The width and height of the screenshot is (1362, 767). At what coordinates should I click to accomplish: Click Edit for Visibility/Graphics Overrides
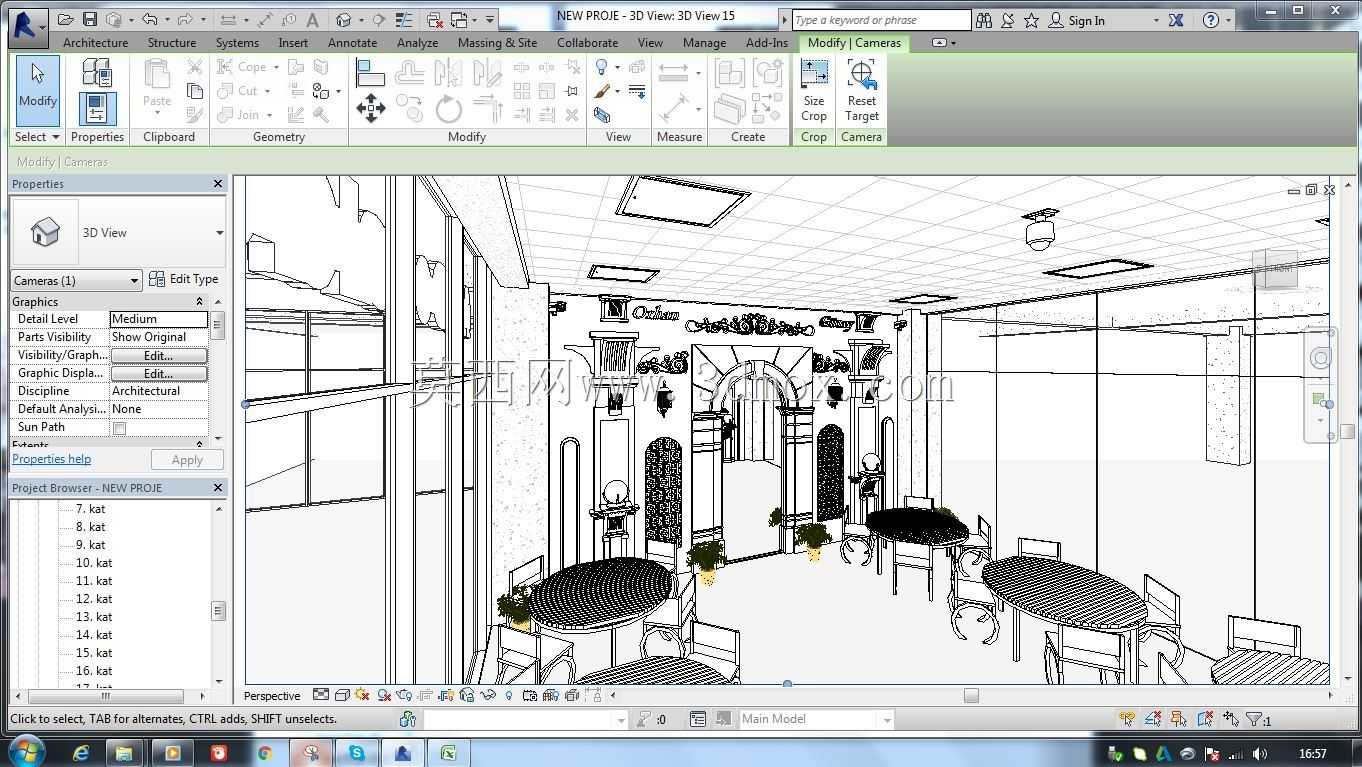pyautogui.click(x=158, y=355)
